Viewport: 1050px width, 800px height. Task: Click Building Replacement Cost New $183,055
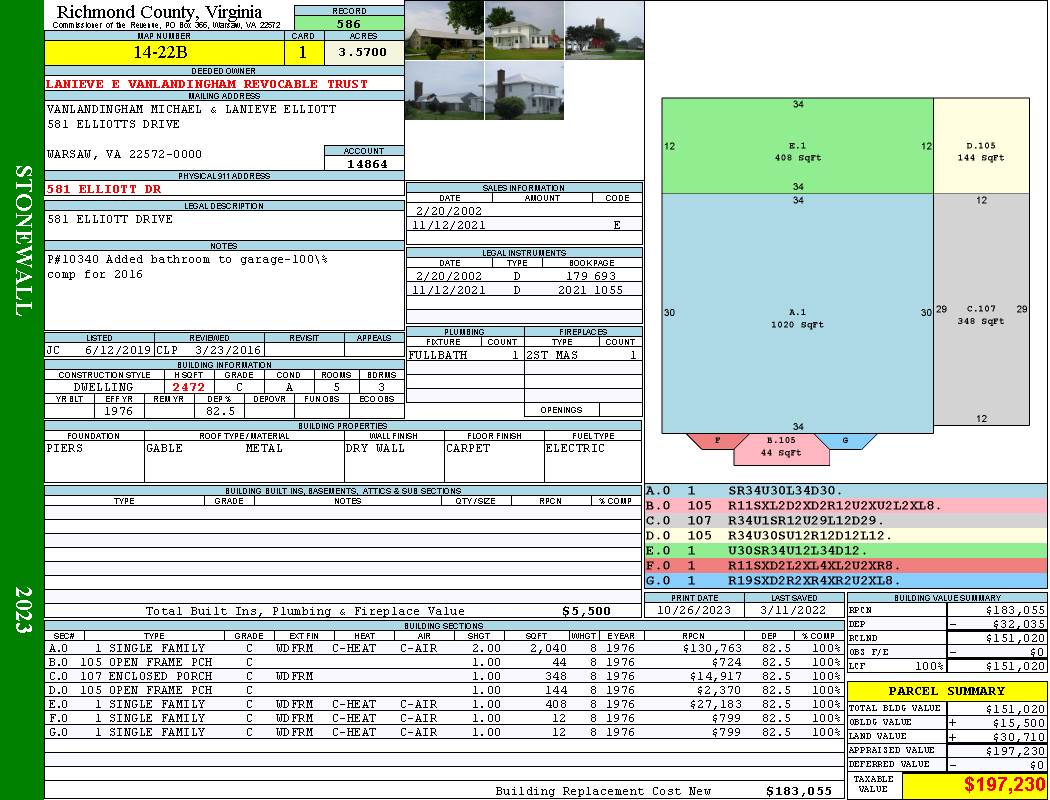799,791
